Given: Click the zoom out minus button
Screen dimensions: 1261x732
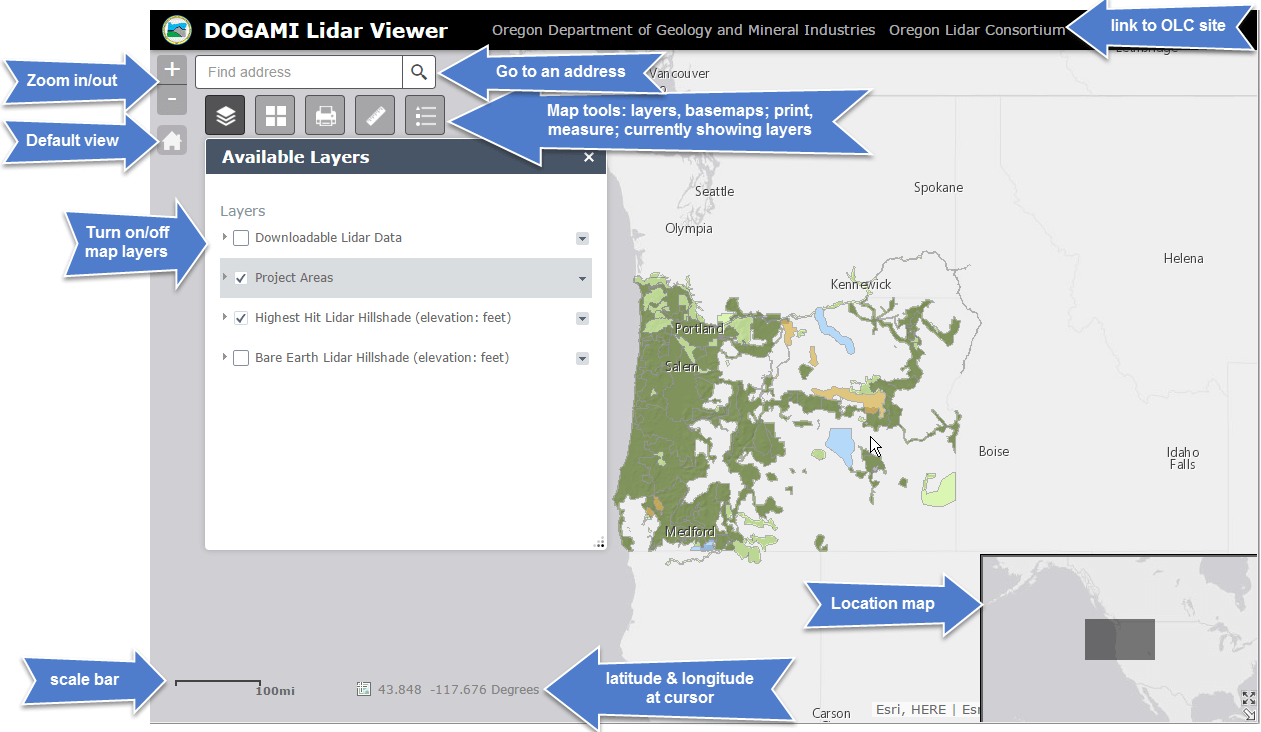Looking at the screenshot, I should click(172, 100).
